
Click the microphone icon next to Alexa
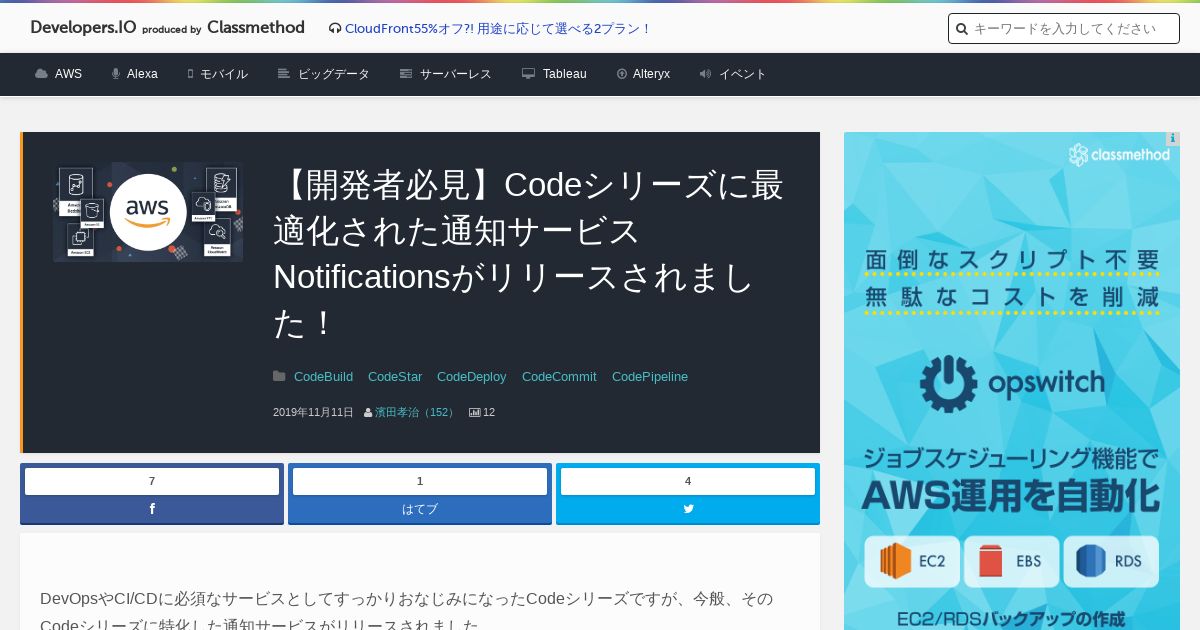coord(116,74)
